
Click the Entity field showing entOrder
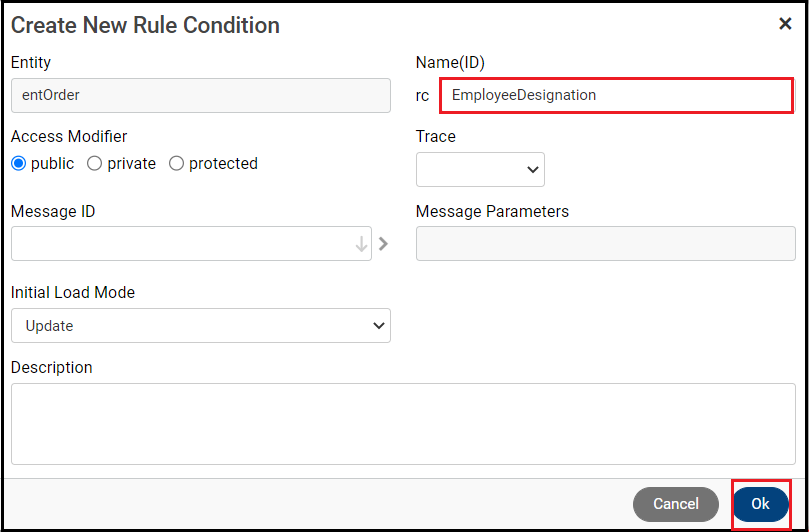point(200,96)
